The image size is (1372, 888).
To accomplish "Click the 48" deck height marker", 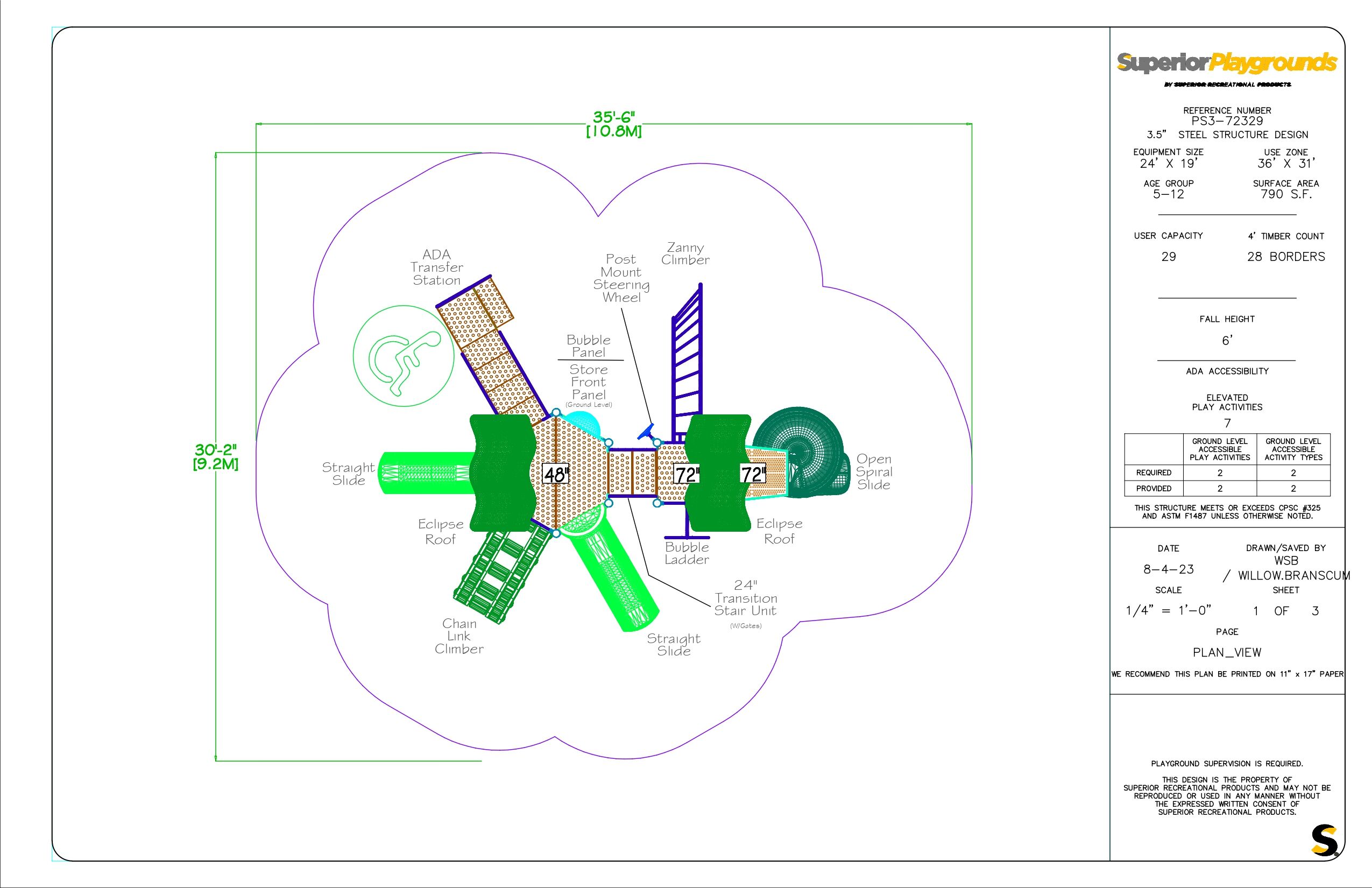I will 556,474.
